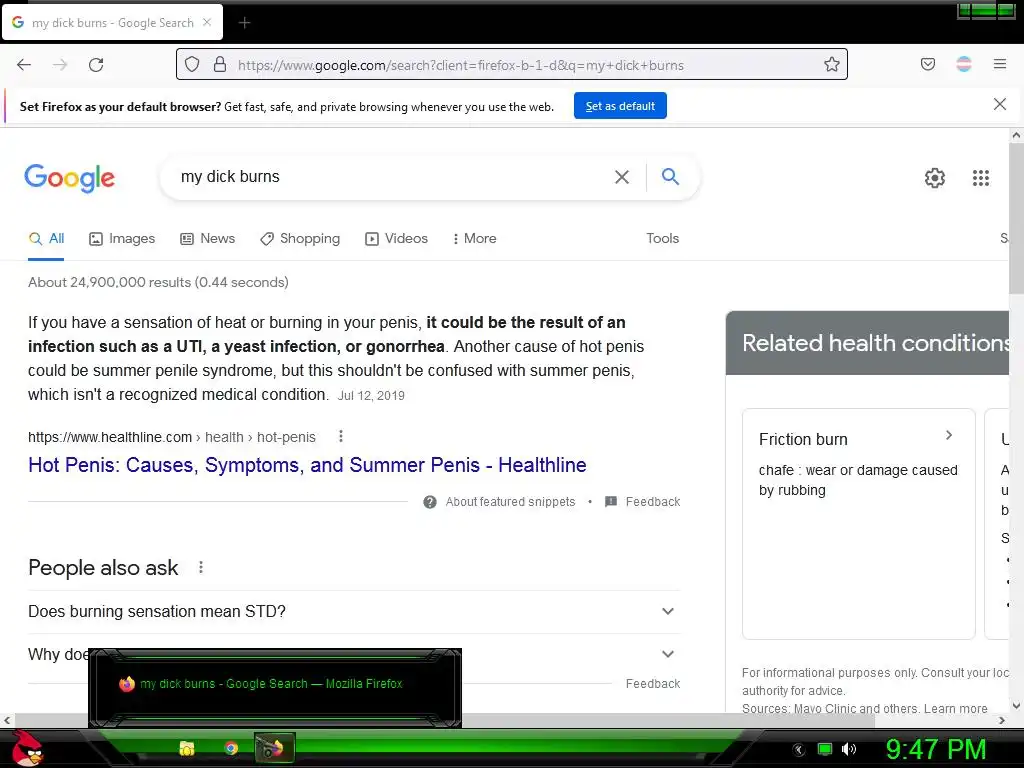Click About featured snippets link
Image resolution: width=1024 pixels, height=768 pixels.
point(510,502)
